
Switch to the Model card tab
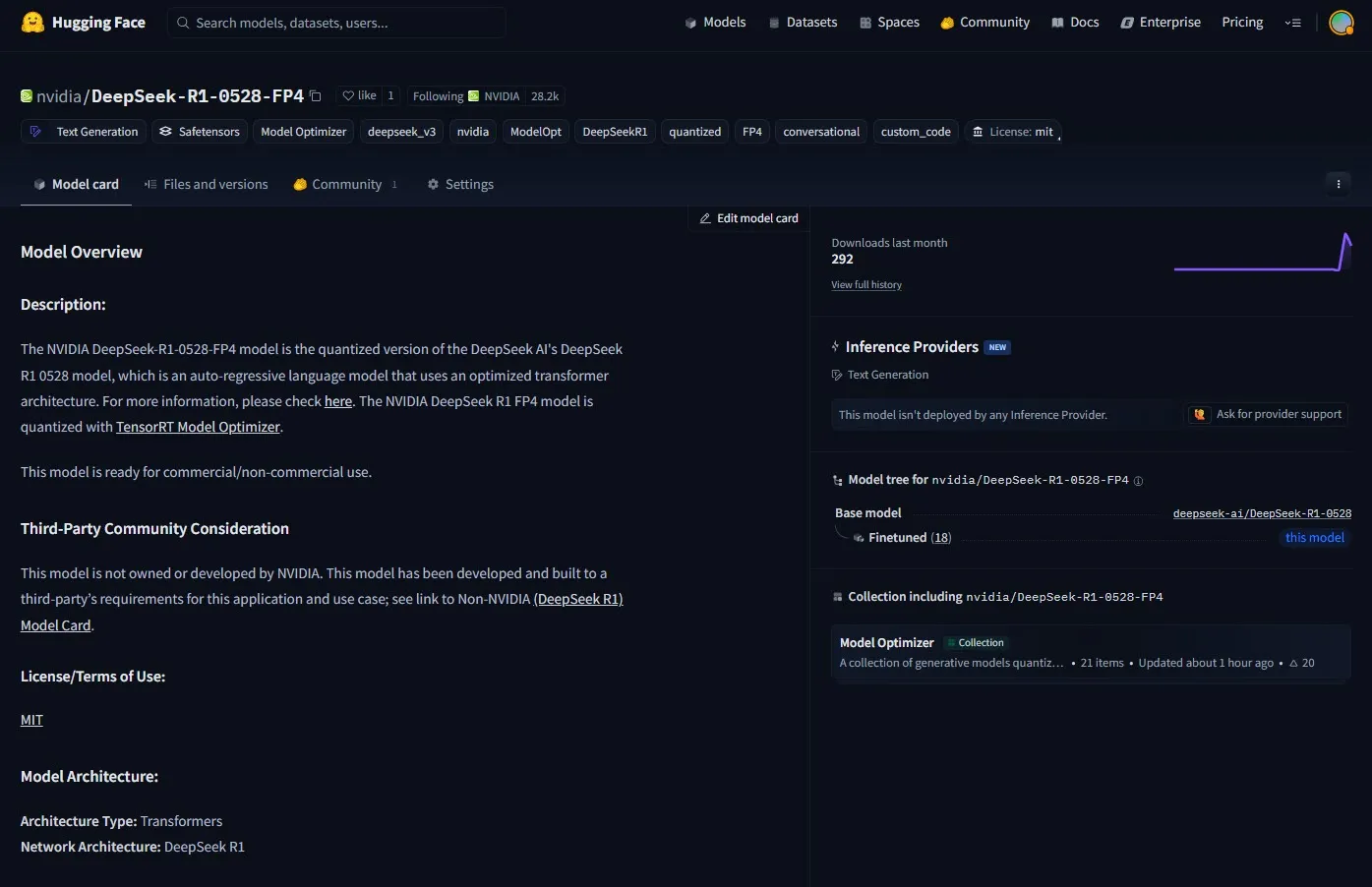(76, 184)
